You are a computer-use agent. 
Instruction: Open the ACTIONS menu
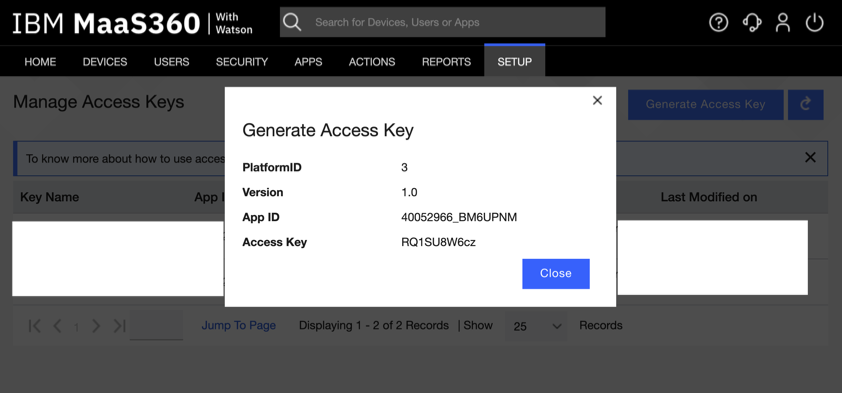point(372,62)
